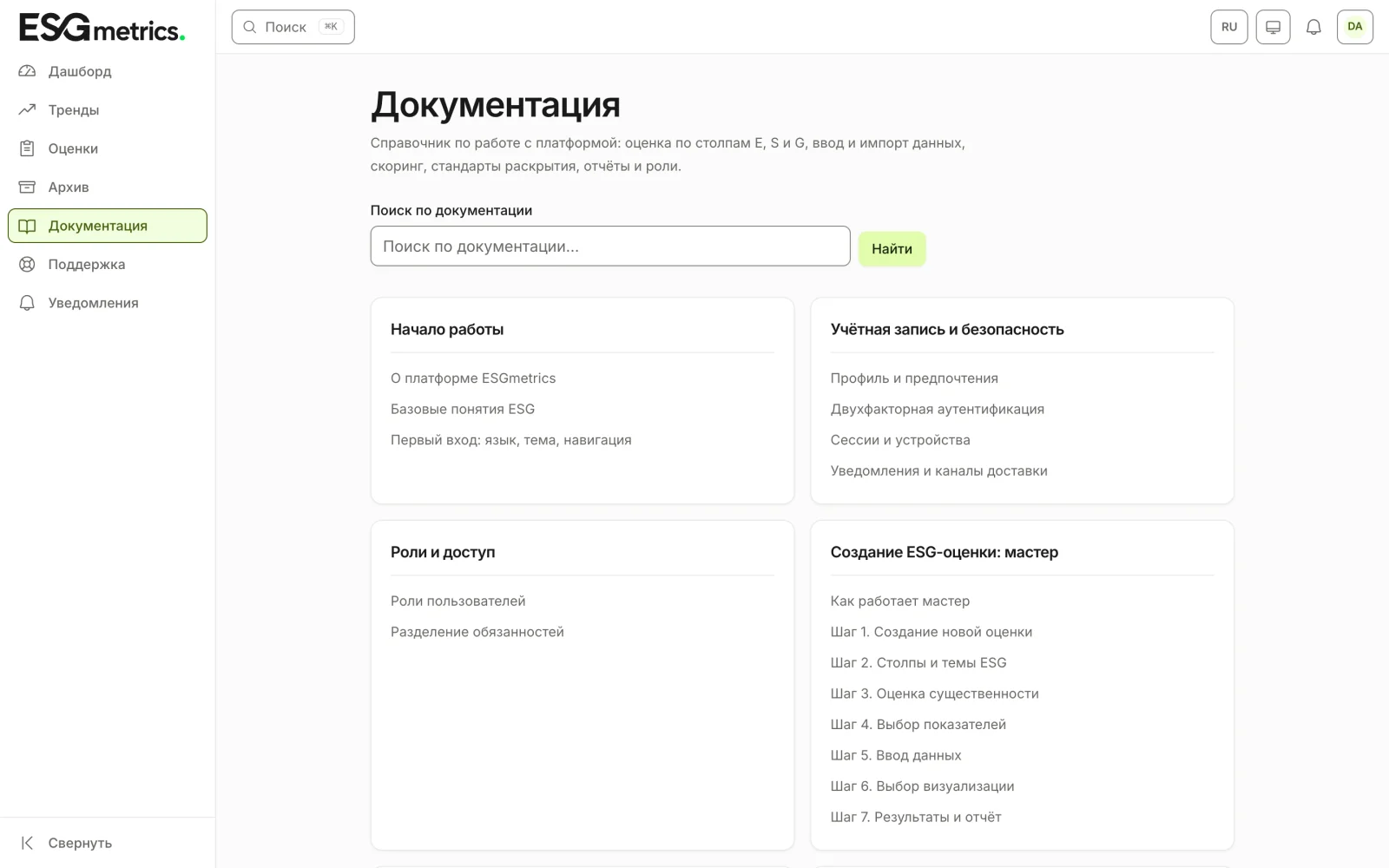The image size is (1389, 868).
Task: Open Шаг 1. Создание новой оценки
Action: click(931, 632)
